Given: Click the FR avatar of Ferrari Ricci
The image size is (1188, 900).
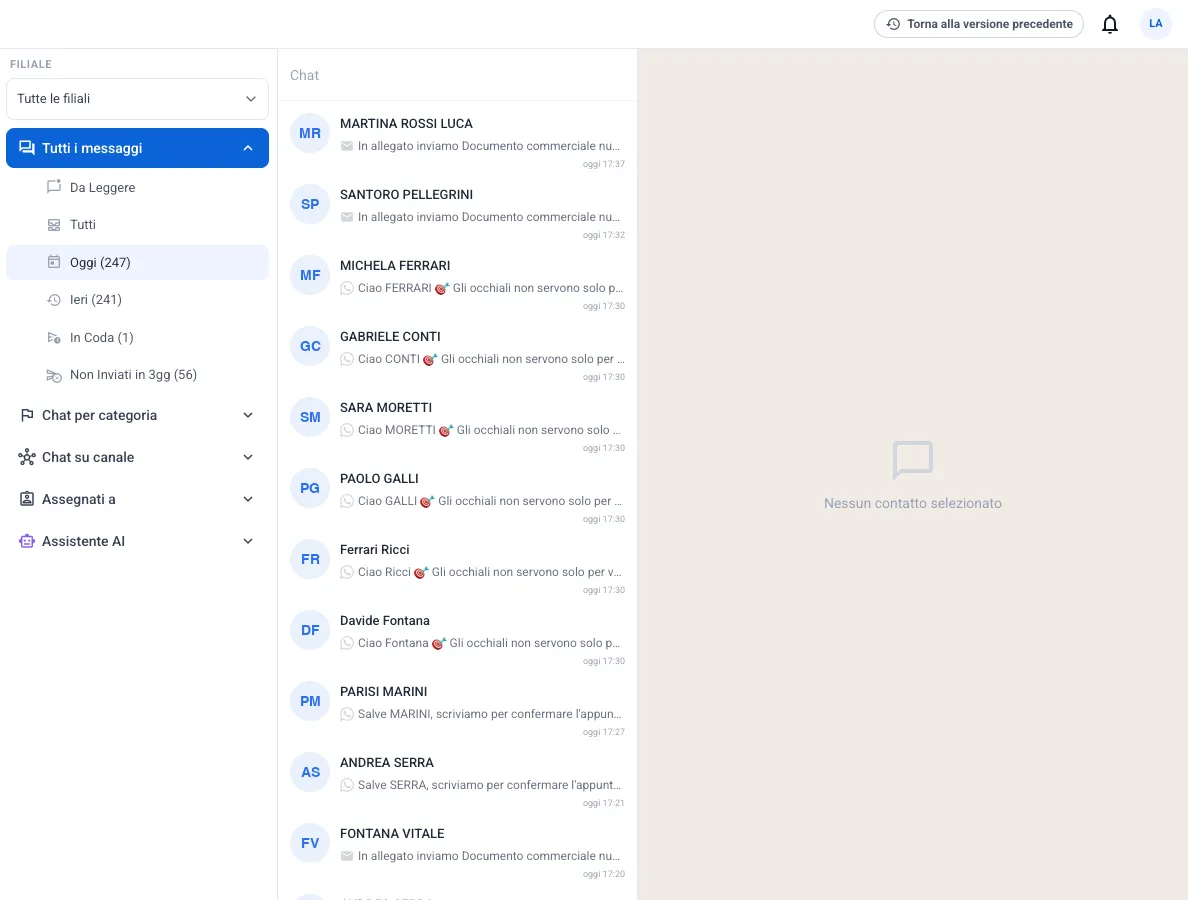Looking at the screenshot, I should click(x=310, y=559).
